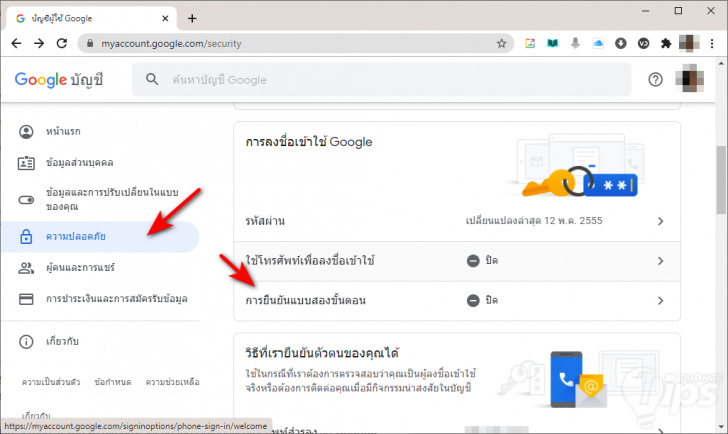Open the Chrome three-dot menu
The width and height of the screenshot is (728, 434).
pyautogui.click(x=712, y=44)
